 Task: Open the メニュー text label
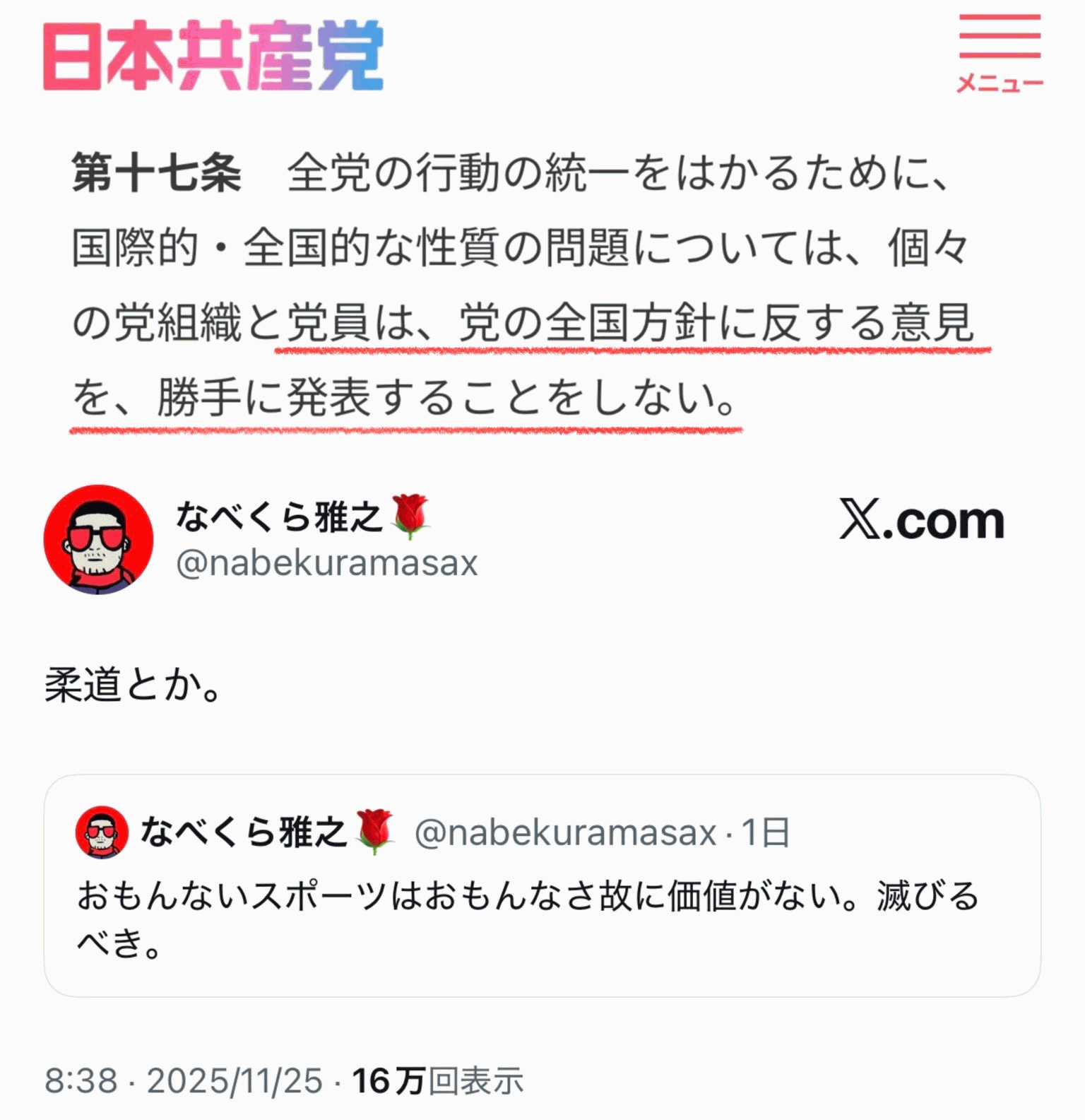click(1000, 83)
